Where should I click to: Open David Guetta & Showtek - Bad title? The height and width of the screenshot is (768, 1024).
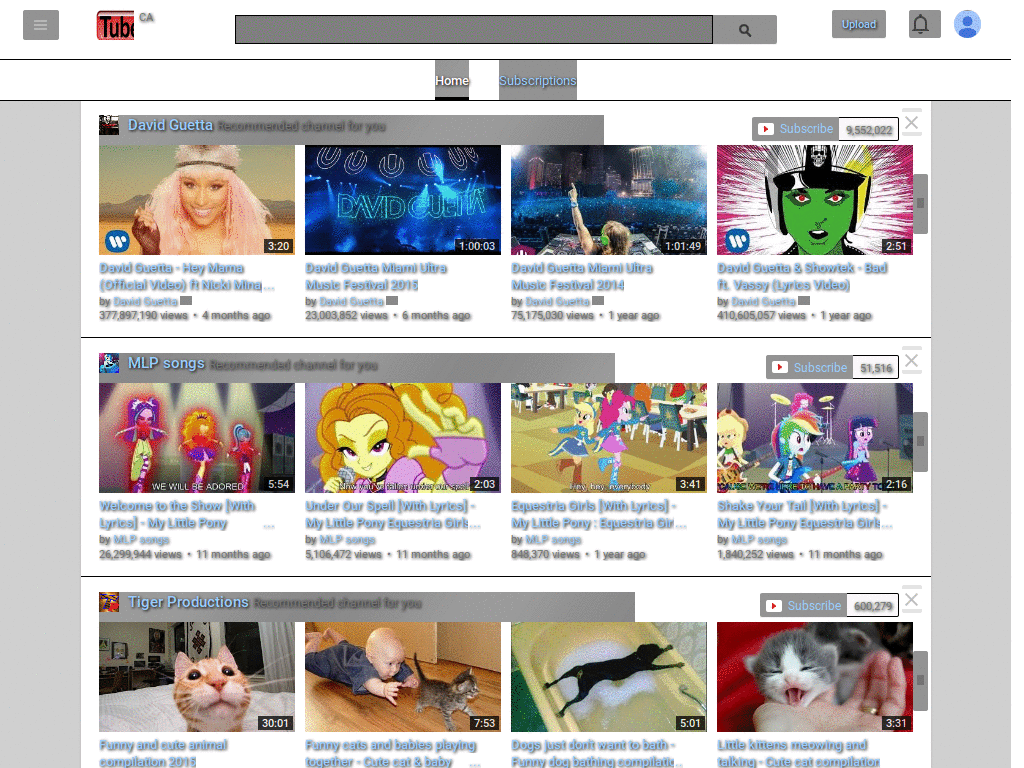[x=802, y=277]
